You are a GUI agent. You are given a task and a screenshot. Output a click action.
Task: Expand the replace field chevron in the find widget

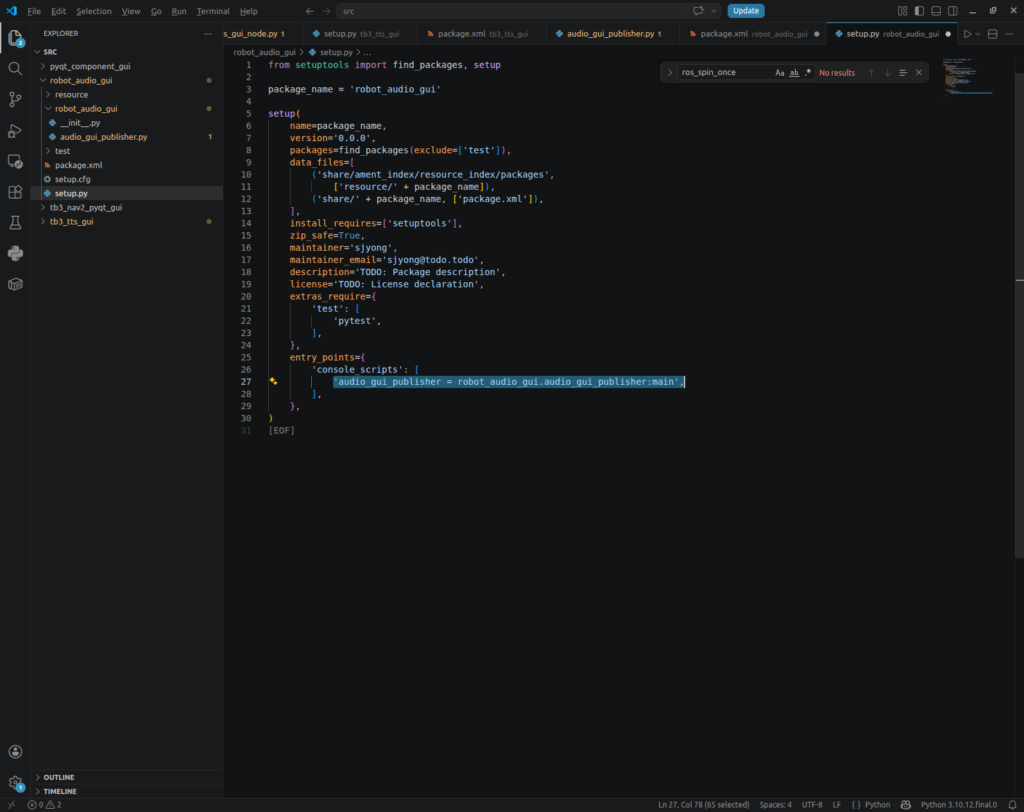pos(669,73)
